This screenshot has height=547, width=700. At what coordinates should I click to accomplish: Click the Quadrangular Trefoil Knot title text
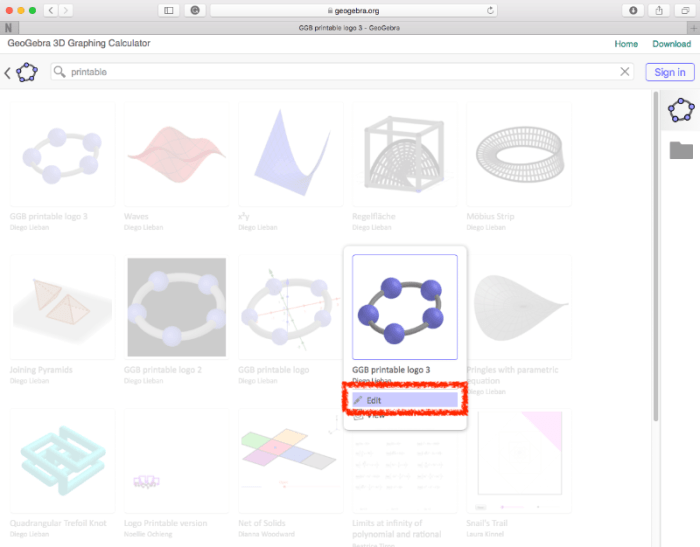point(58,523)
